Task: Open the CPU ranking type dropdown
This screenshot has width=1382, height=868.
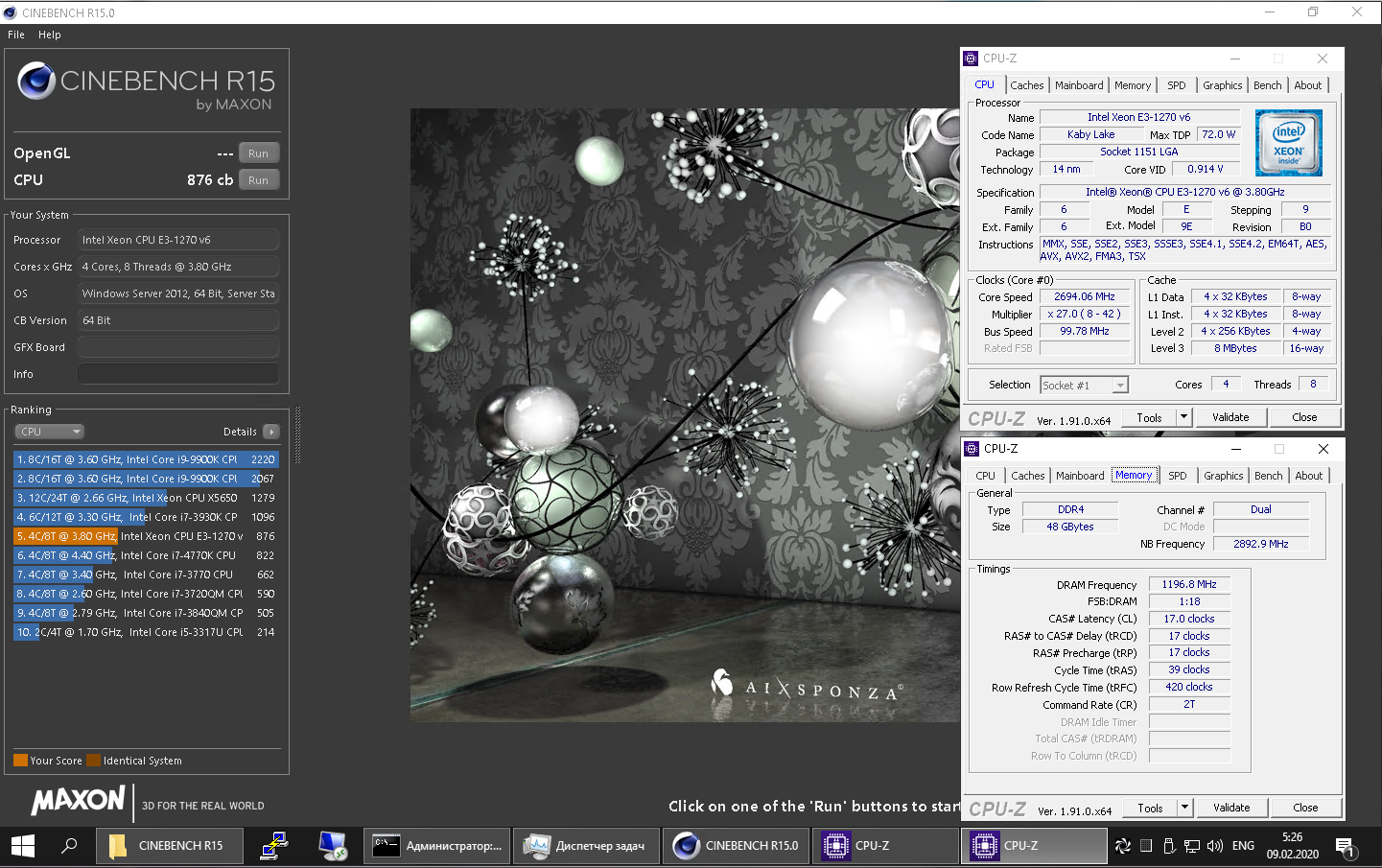Action: pos(50,432)
